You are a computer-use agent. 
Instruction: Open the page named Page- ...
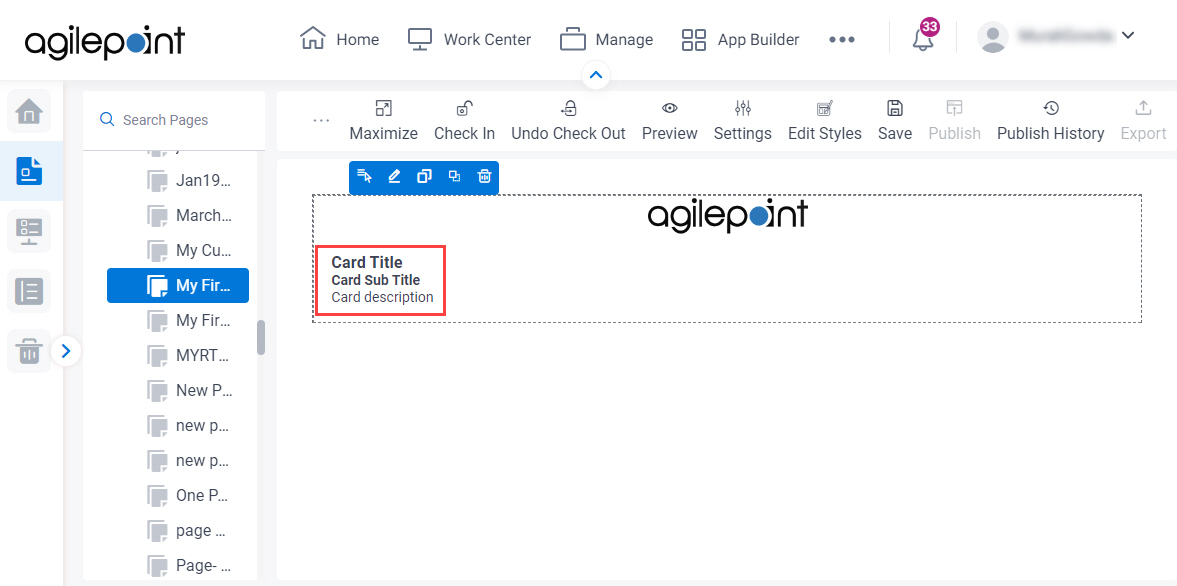click(x=189, y=565)
